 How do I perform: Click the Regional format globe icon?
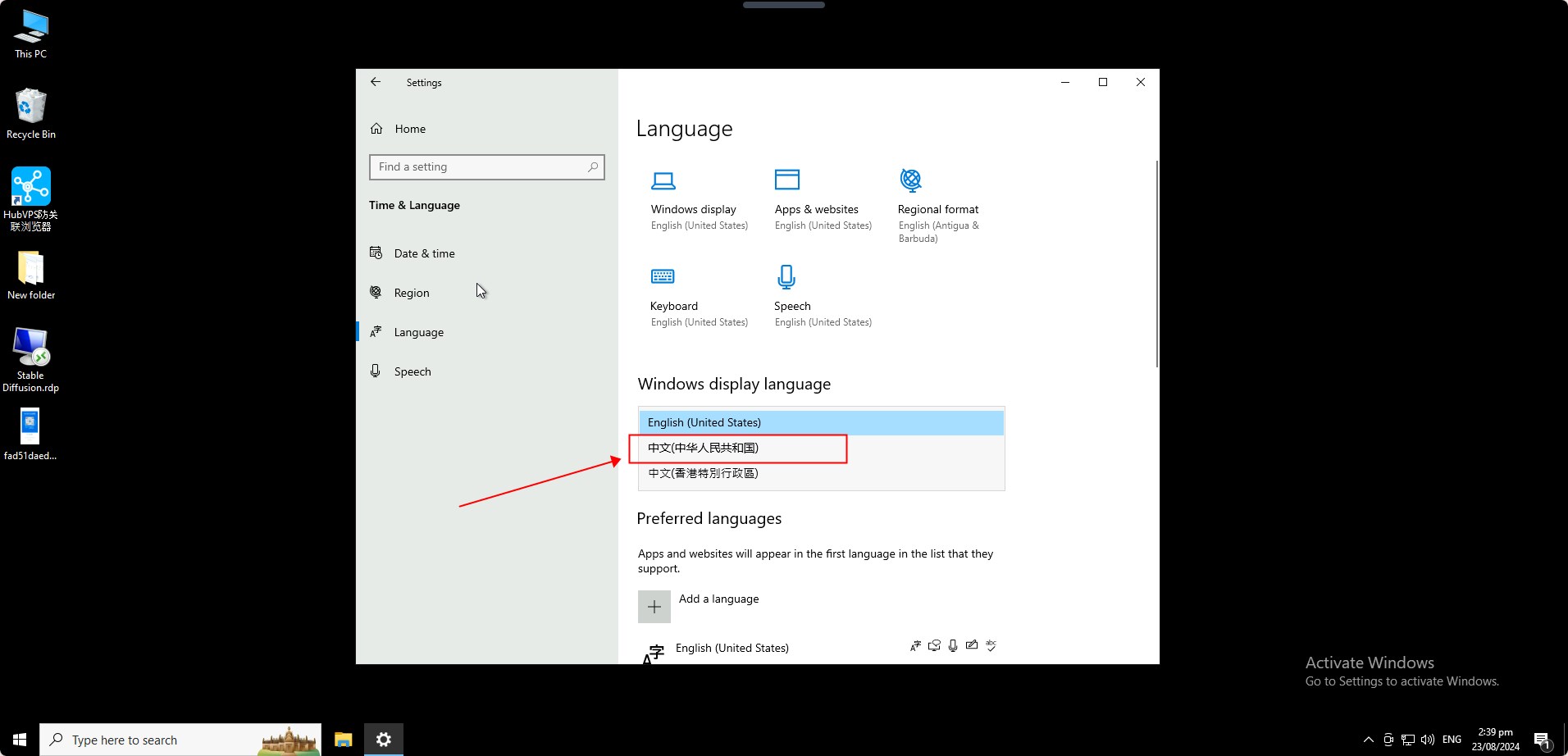point(910,180)
